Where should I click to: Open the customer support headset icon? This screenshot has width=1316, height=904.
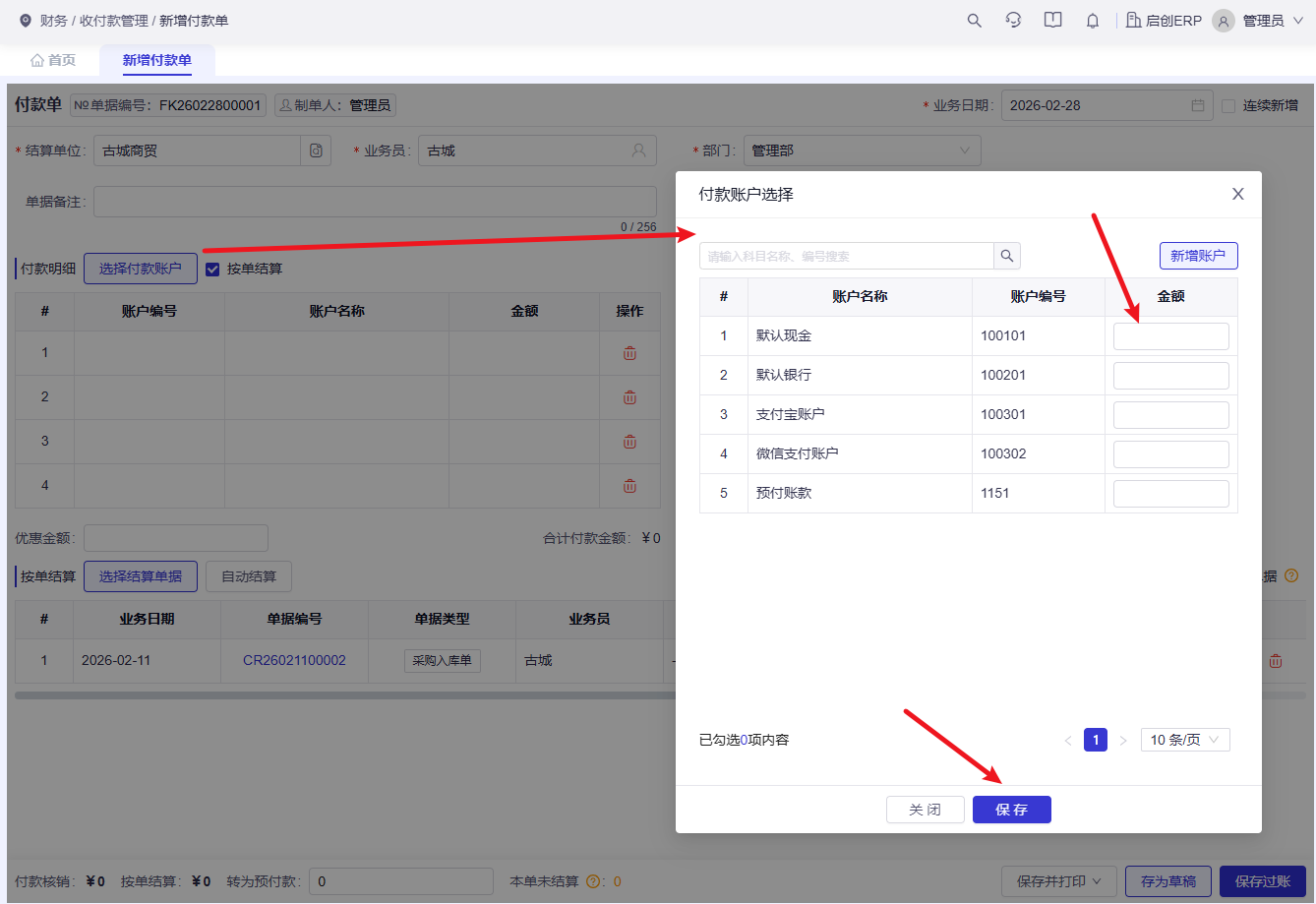click(1013, 21)
